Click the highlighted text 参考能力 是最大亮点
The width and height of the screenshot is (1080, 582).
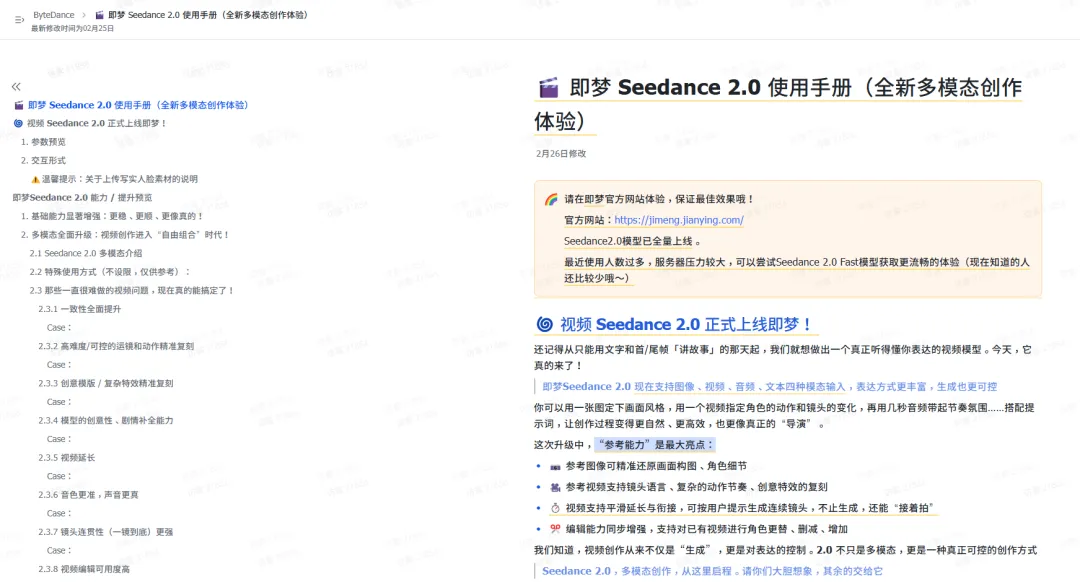(x=656, y=445)
